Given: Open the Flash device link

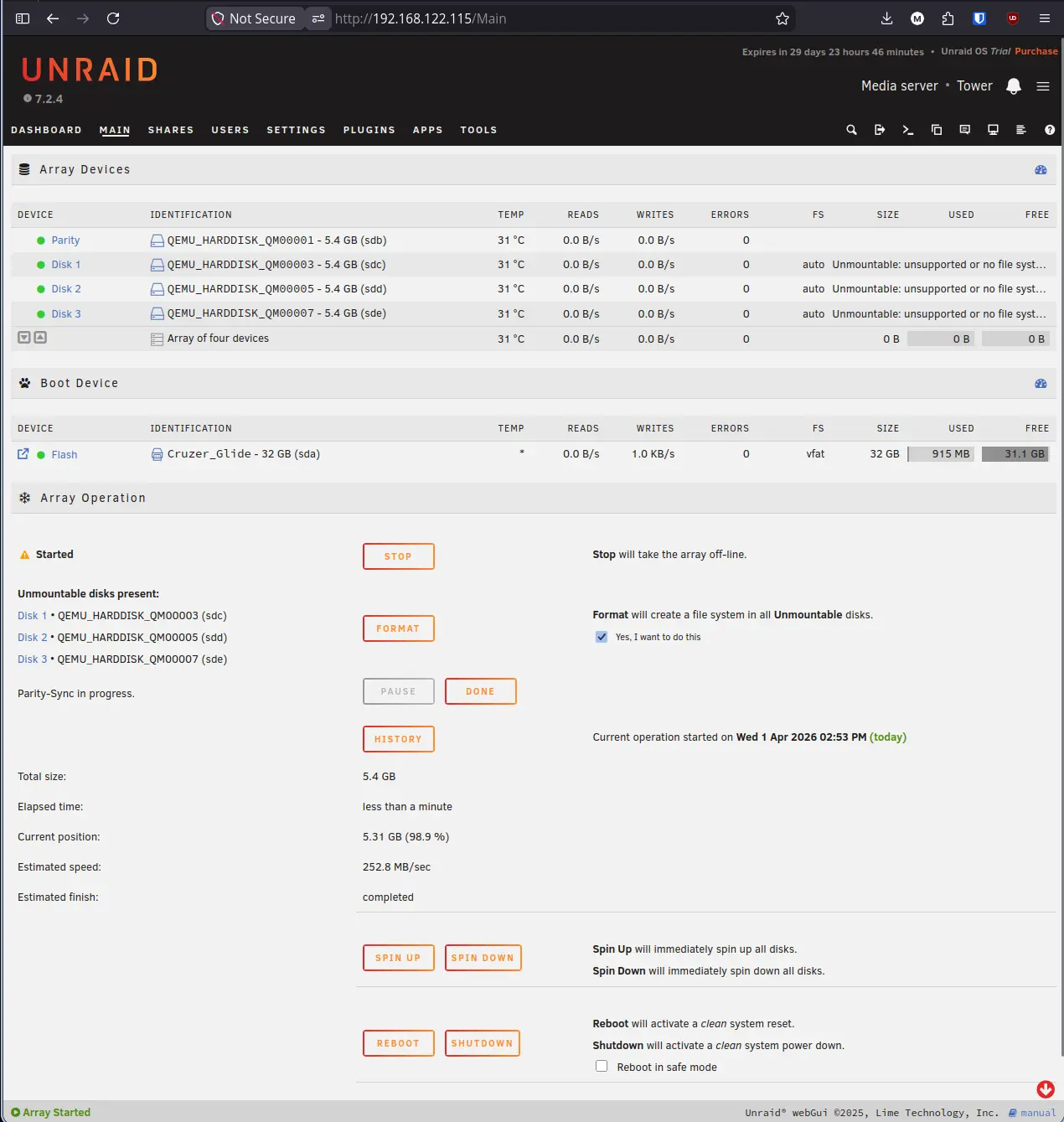Looking at the screenshot, I should point(65,455).
